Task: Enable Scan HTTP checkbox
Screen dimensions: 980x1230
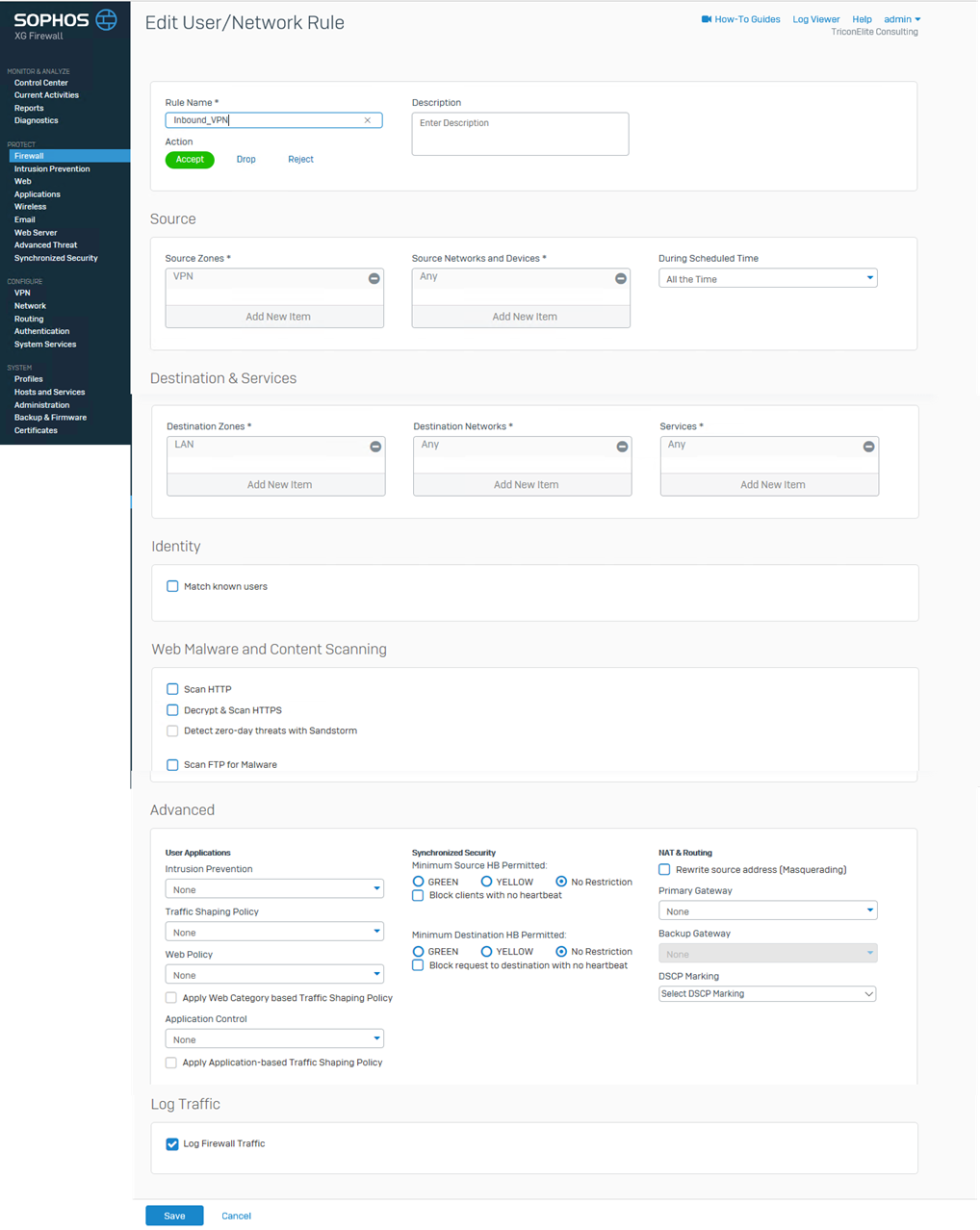Action: pyautogui.click(x=172, y=689)
